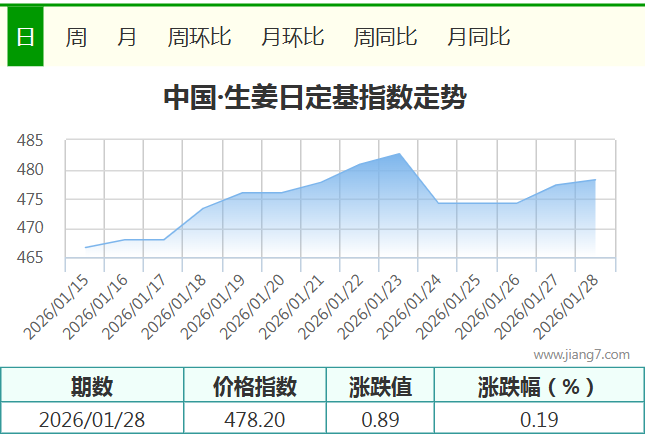Click the 价格指数 column header
Image resolution: width=645 pixels, height=440 pixels.
pyautogui.click(x=255, y=386)
